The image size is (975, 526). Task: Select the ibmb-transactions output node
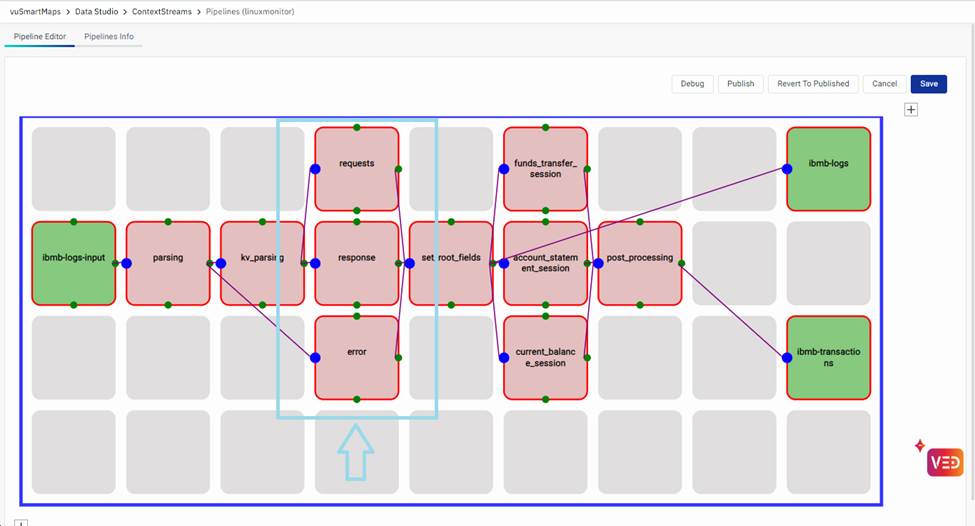(x=828, y=357)
